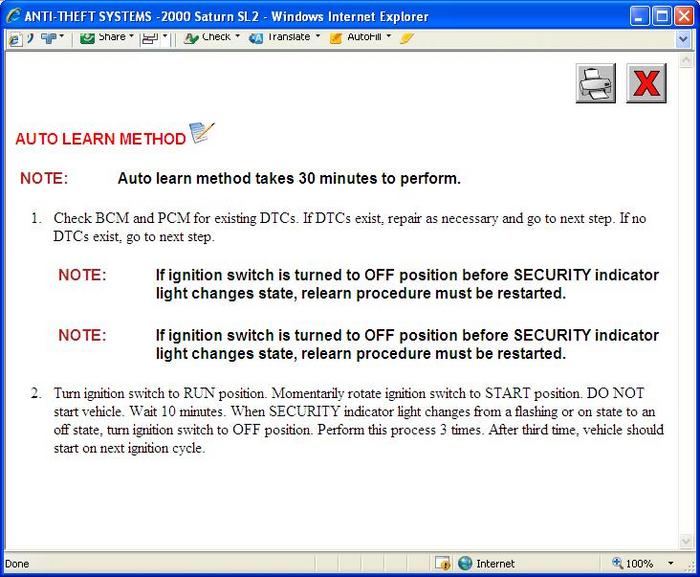
Task: Click the 'Internet' zone status text
Action: (496, 564)
